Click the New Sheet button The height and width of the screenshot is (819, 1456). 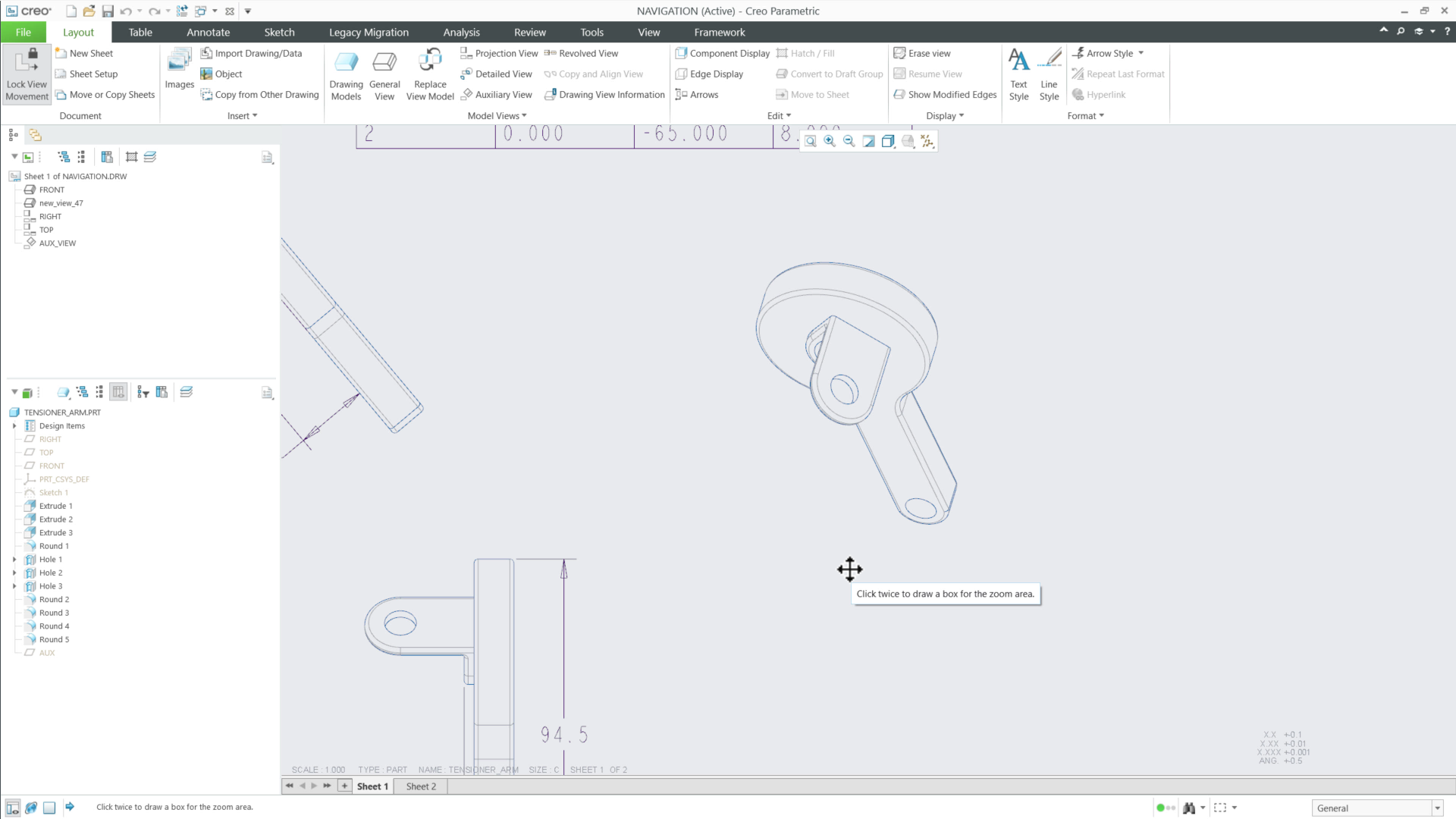click(x=84, y=53)
